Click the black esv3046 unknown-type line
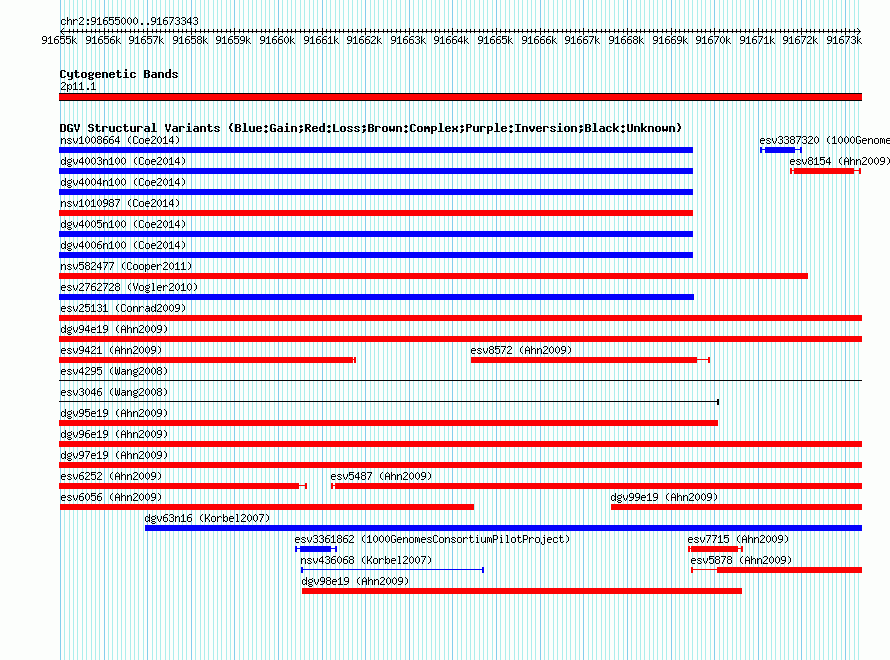Screen dimensions: 890x660 click(389, 402)
